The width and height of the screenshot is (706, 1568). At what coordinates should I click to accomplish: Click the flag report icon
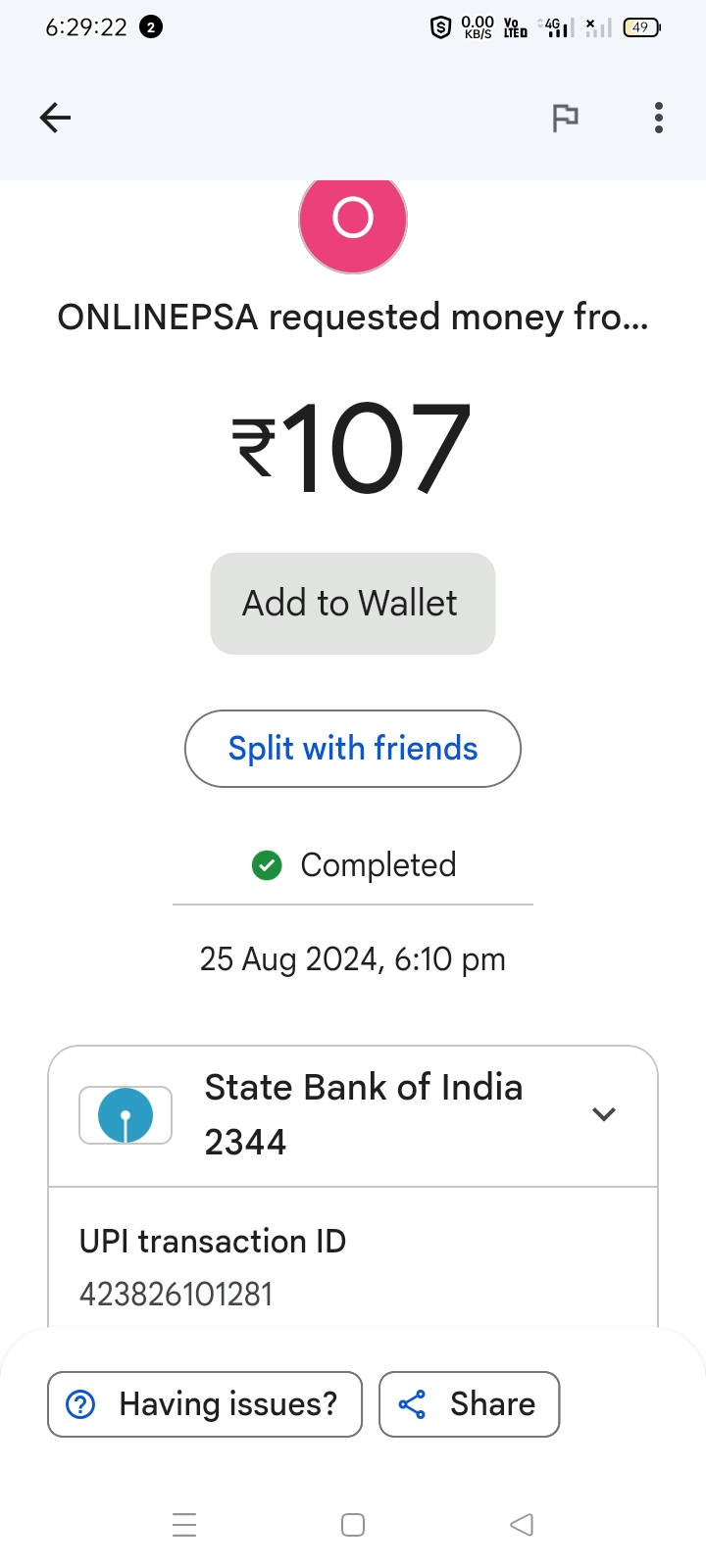565,118
